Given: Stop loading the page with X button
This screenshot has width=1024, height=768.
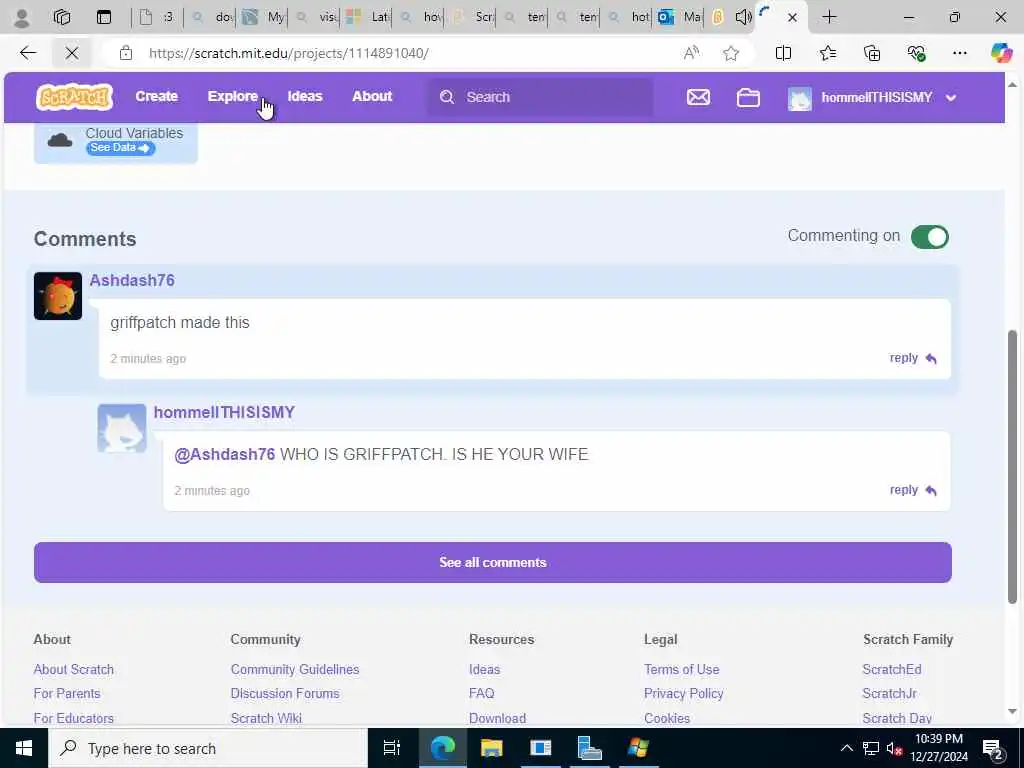Looking at the screenshot, I should tap(72, 53).
